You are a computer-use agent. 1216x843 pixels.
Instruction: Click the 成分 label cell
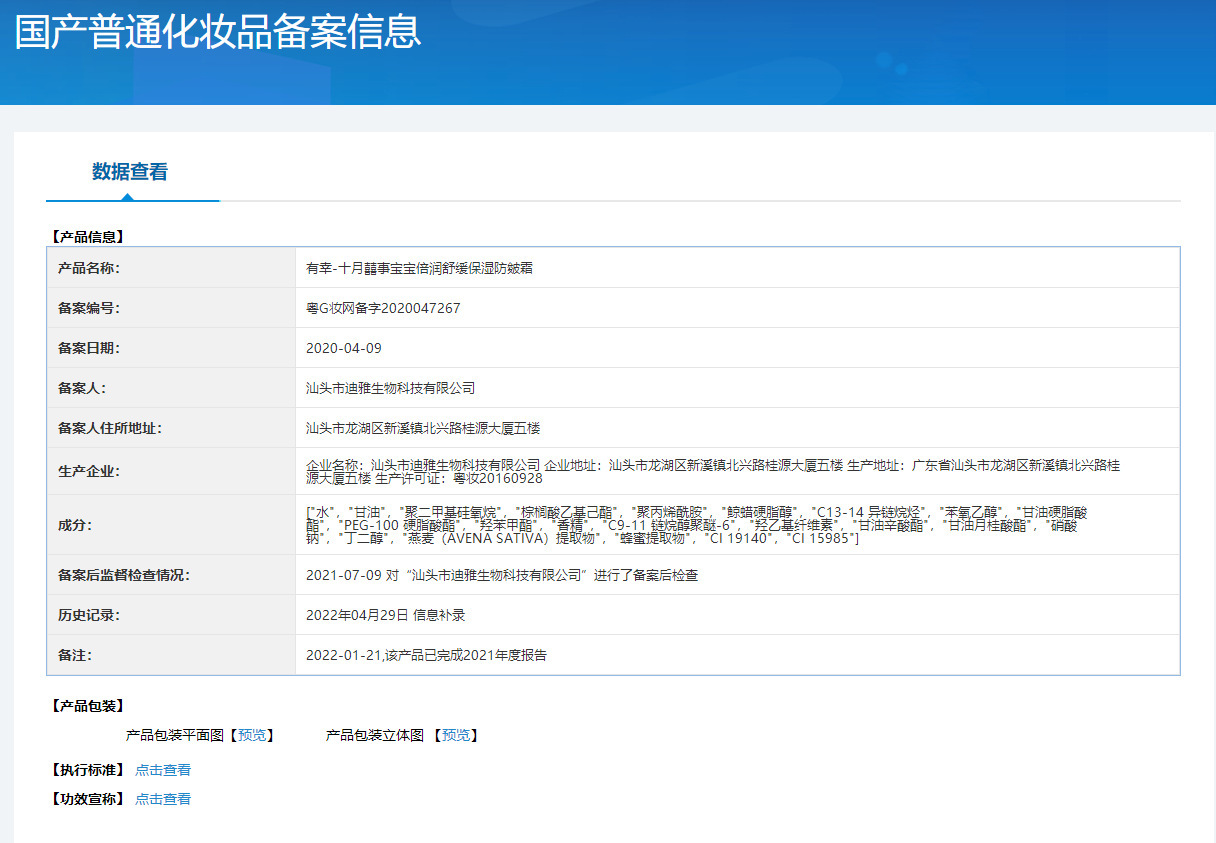pyautogui.click(x=171, y=525)
